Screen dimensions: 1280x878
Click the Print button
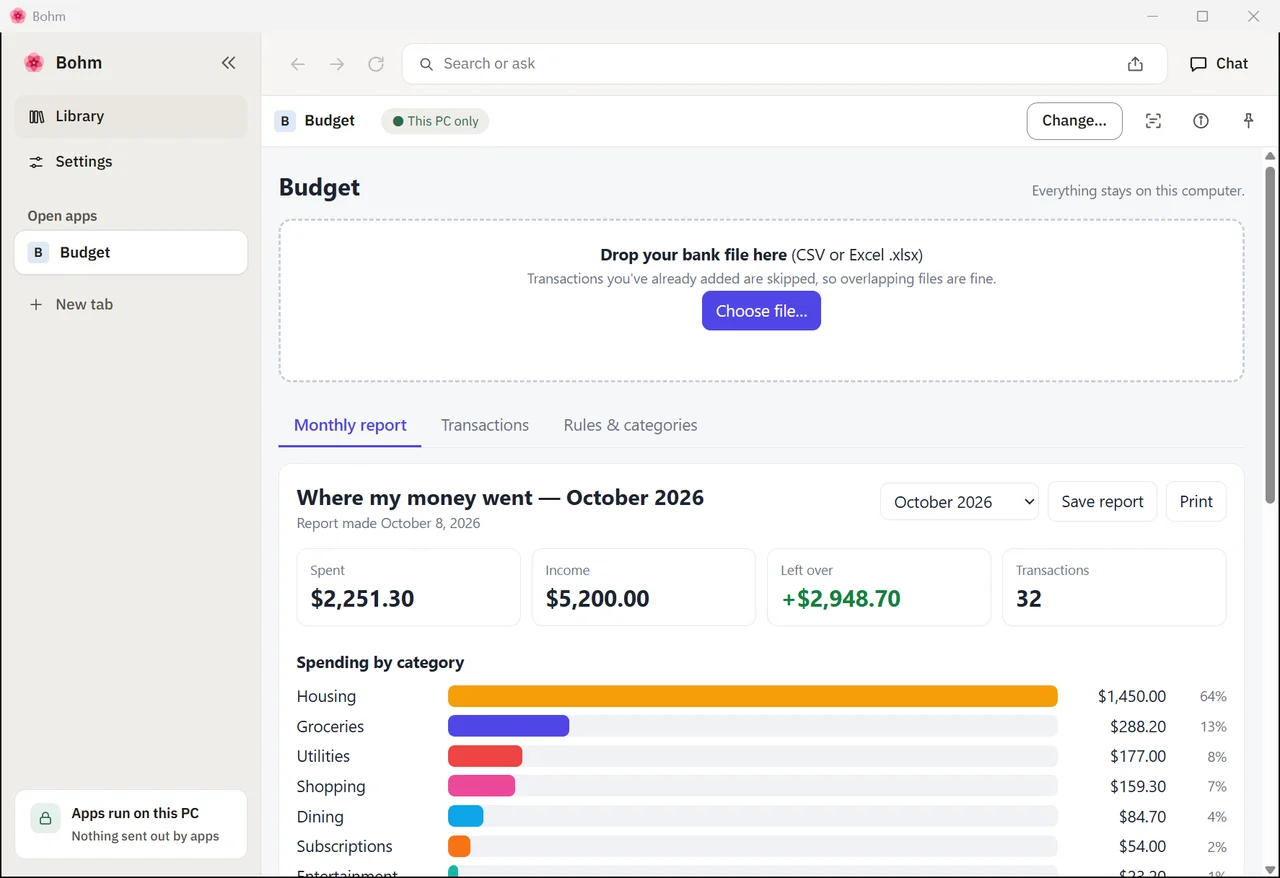(1196, 502)
